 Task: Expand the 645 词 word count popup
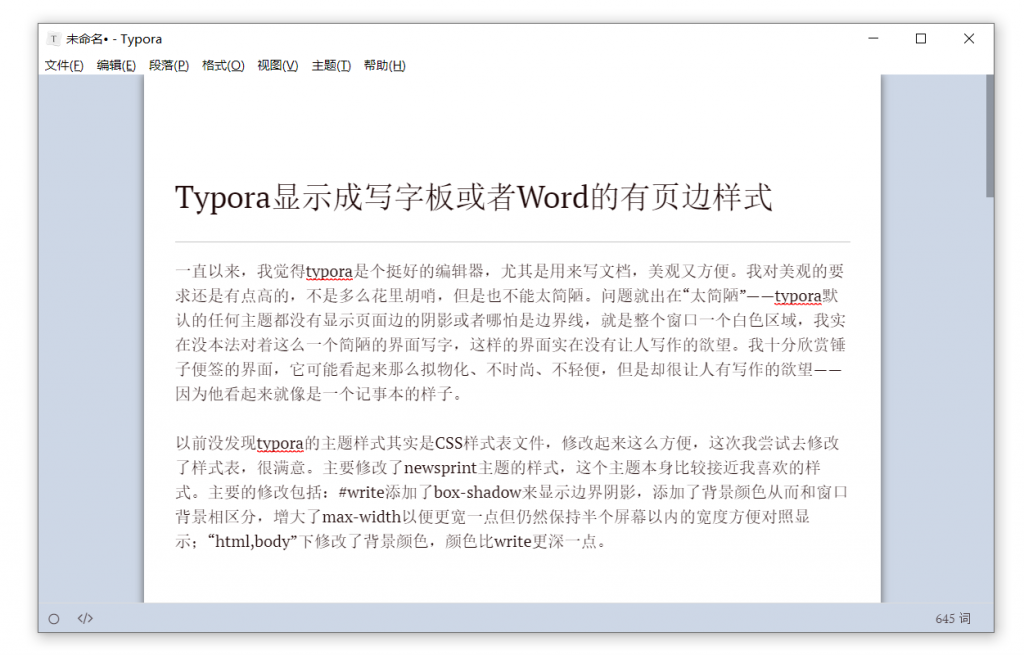click(x=952, y=619)
